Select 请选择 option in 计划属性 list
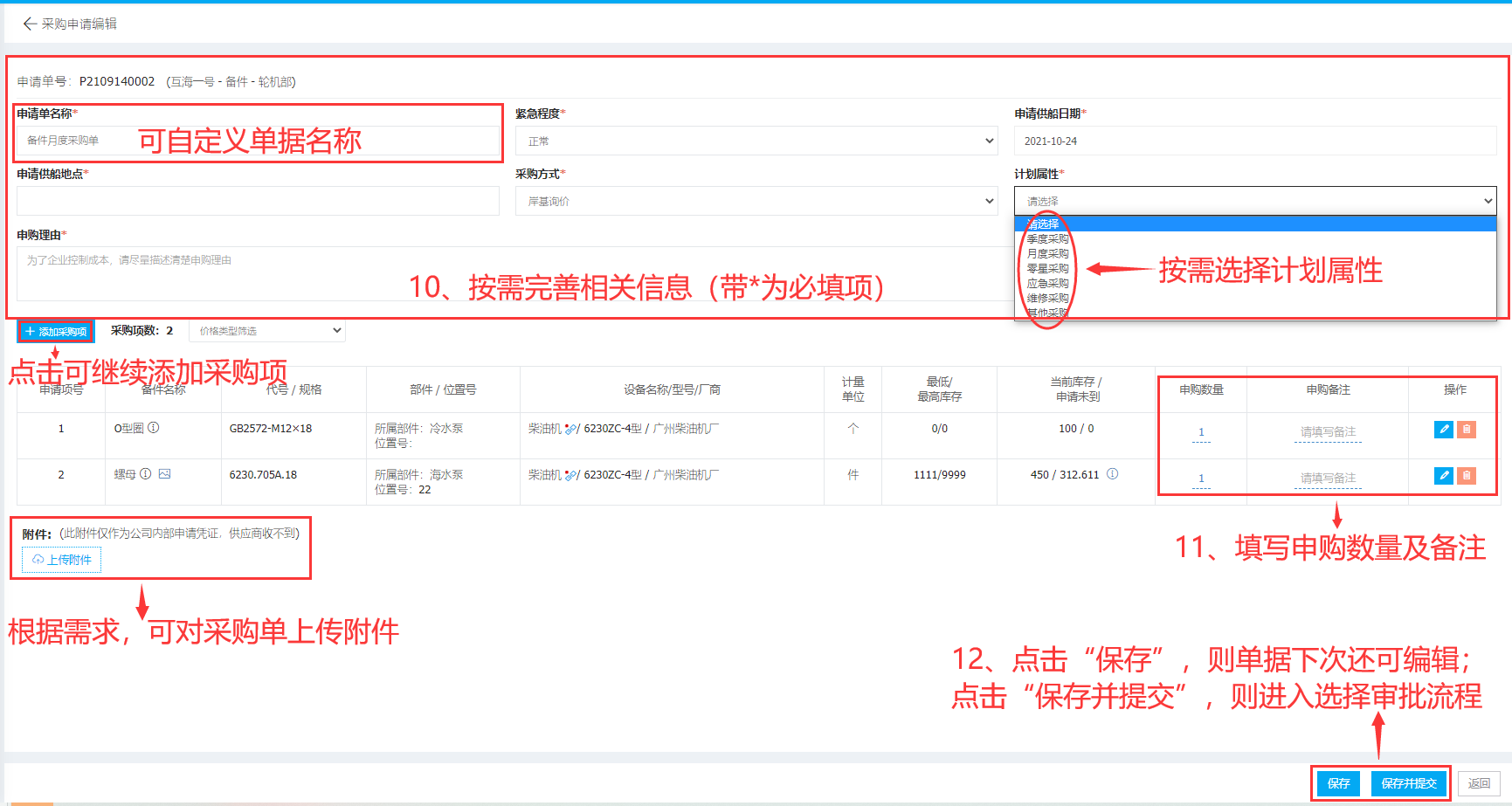Screen dimensions: 1512x806 (1255, 224)
